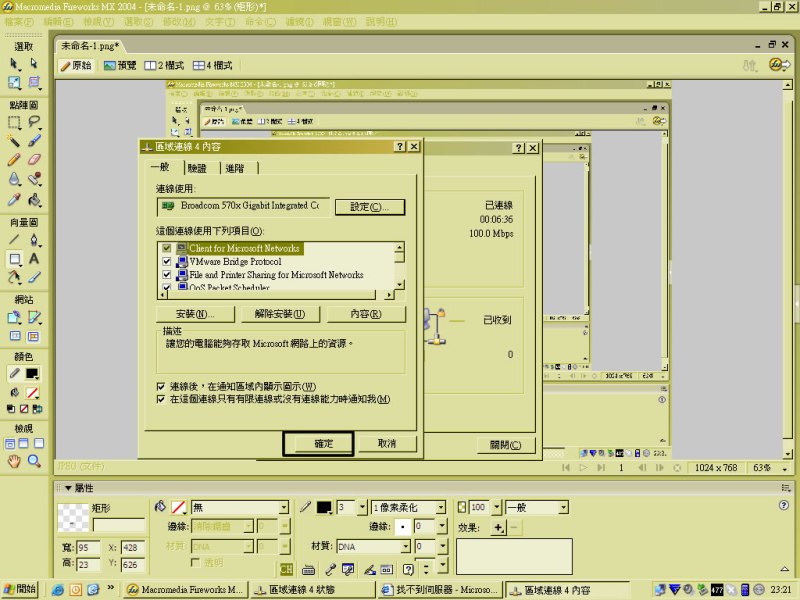This screenshot has width=800, height=600.
Task: Choose the Zoom magnifier tool
Action: (34, 461)
